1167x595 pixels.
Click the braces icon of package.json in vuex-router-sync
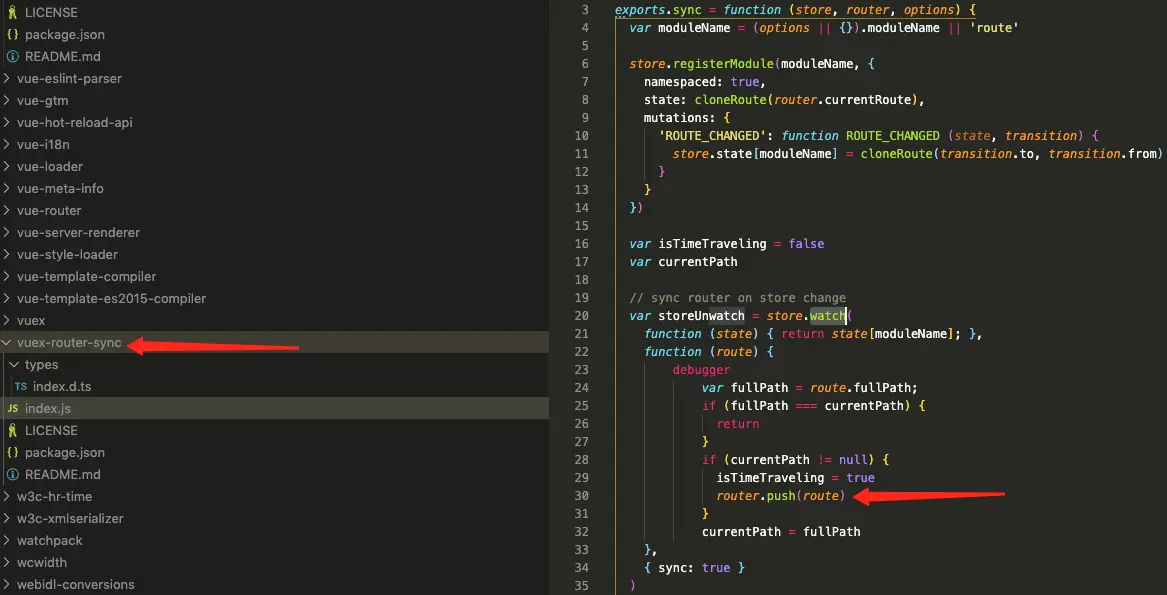13,453
